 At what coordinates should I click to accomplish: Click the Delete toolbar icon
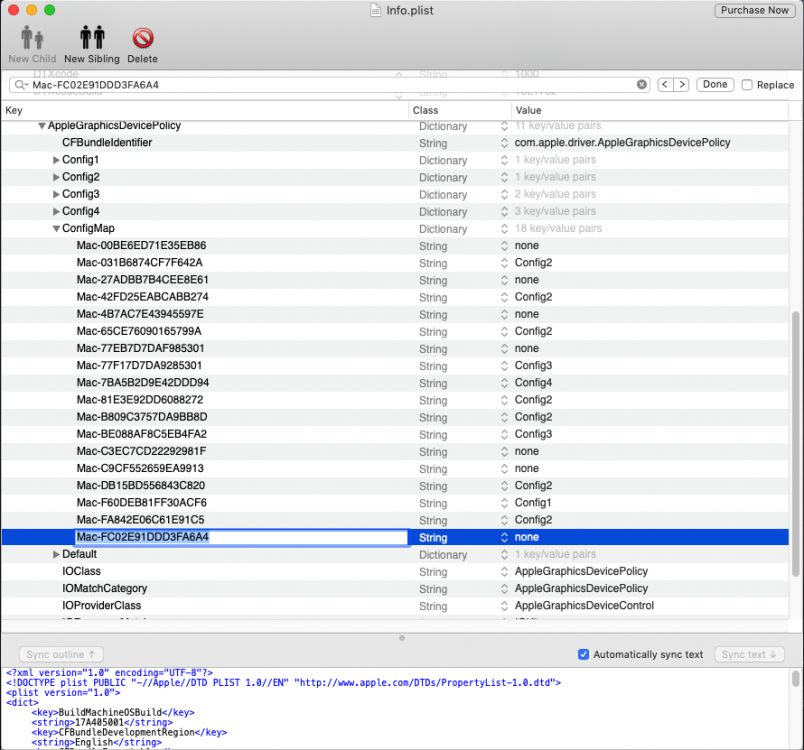click(x=143, y=38)
